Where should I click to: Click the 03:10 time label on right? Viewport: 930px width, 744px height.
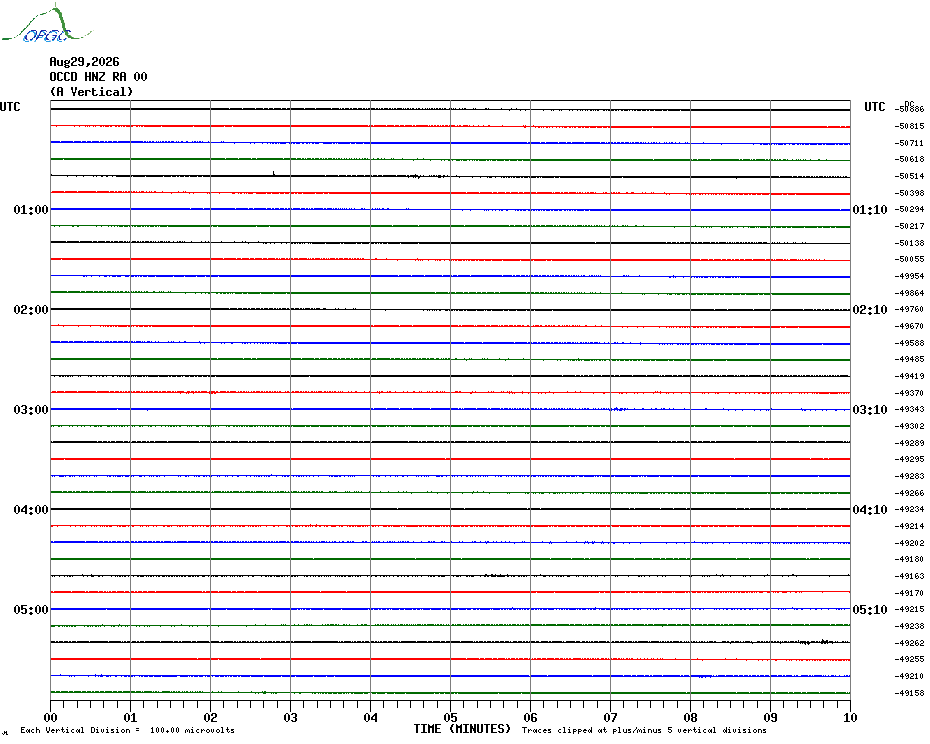pyautogui.click(x=870, y=410)
